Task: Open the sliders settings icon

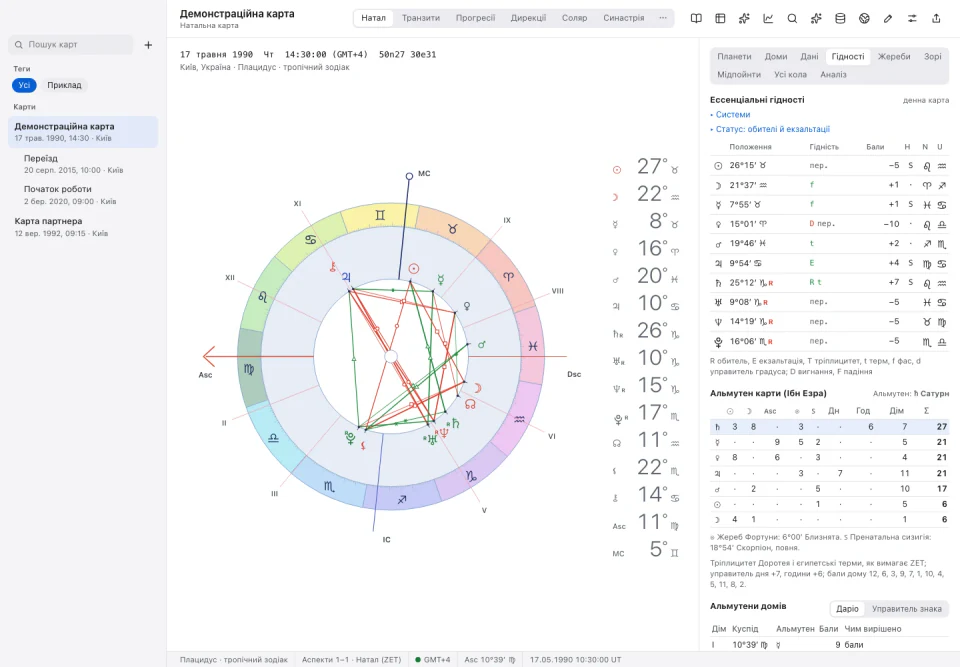Action: click(912, 18)
